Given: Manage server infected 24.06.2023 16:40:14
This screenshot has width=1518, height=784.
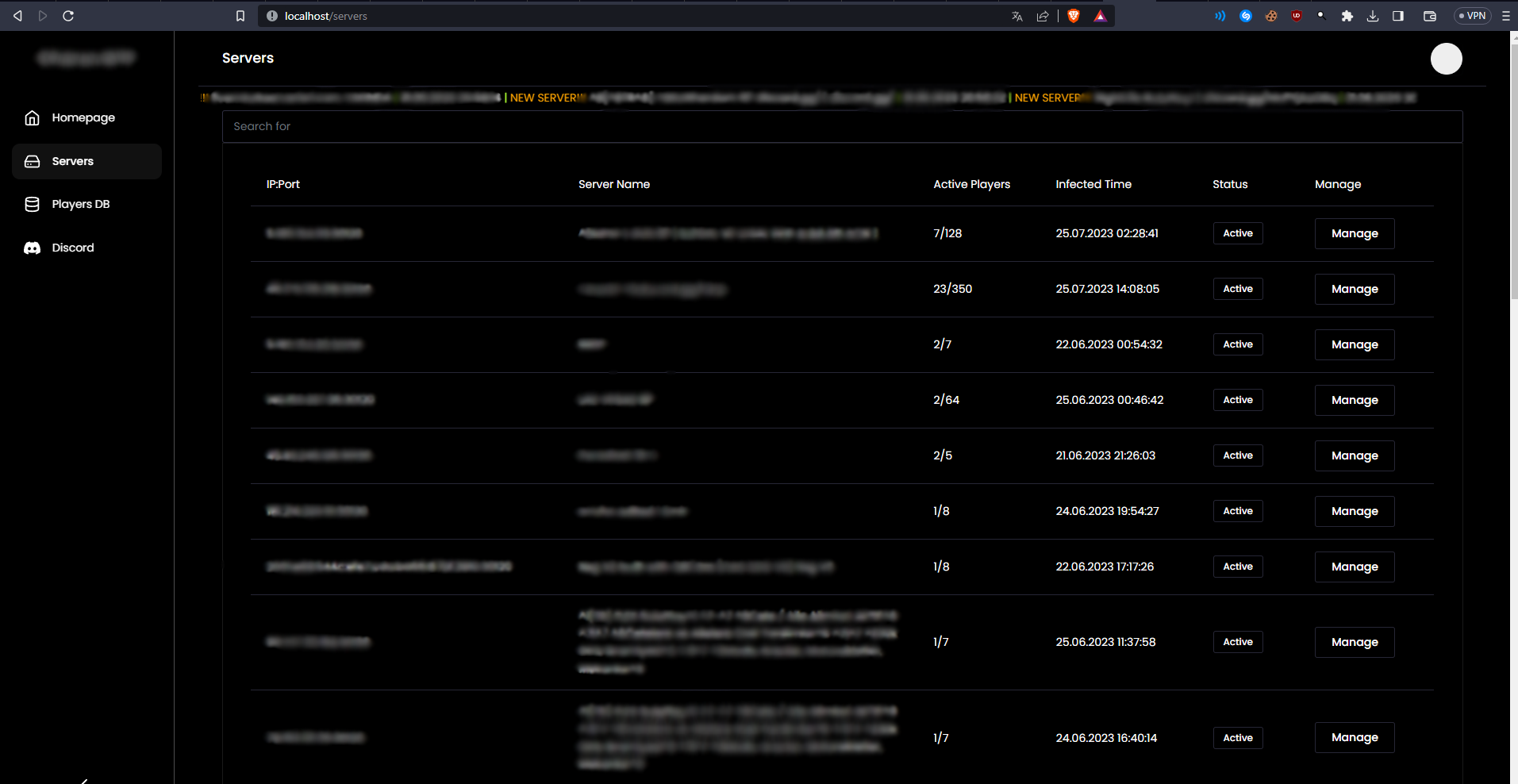Looking at the screenshot, I should click(1355, 737).
